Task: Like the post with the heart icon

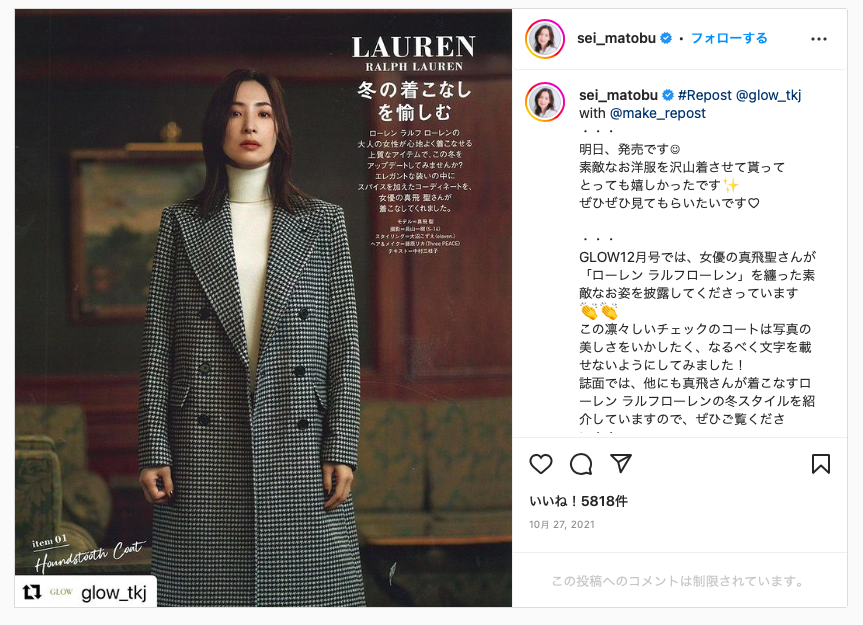Action: point(540,464)
